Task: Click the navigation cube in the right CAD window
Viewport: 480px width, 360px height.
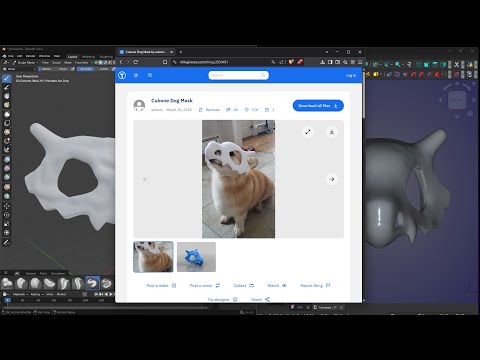Action: coord(457,100)
